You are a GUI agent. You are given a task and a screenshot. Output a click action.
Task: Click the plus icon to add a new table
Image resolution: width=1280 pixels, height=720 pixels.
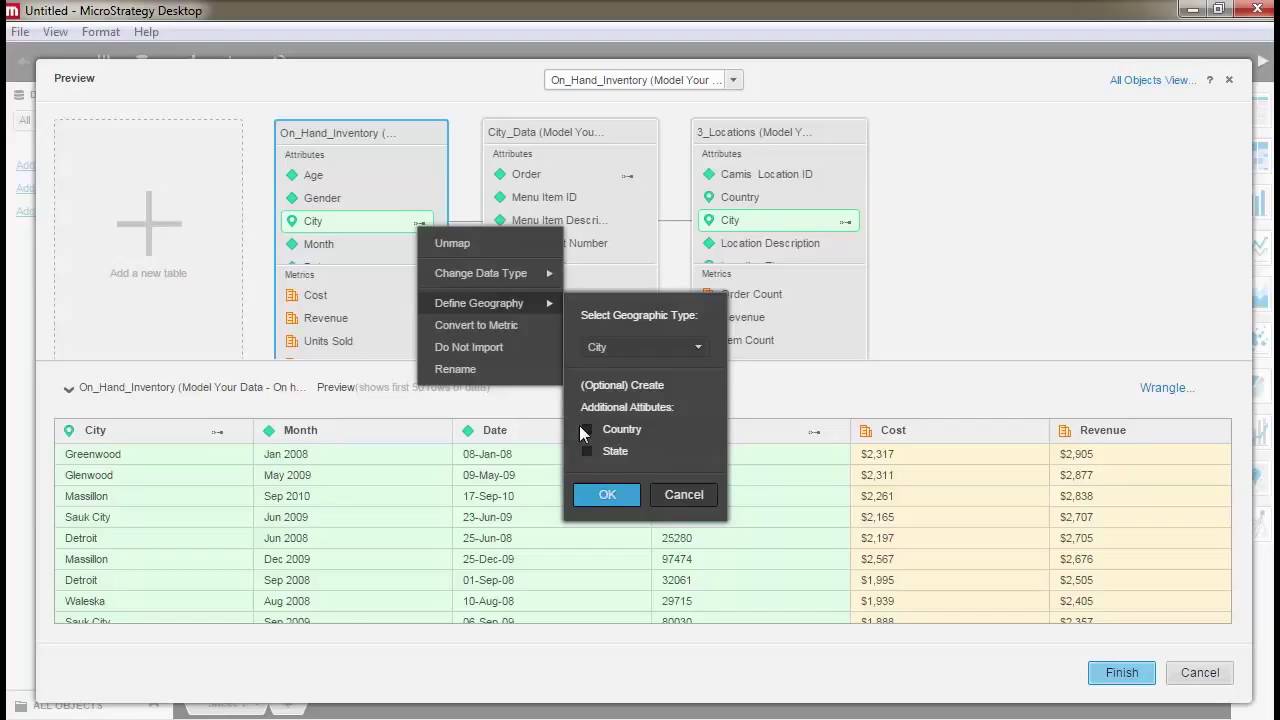pyautogui.click(x=149, y=223)
